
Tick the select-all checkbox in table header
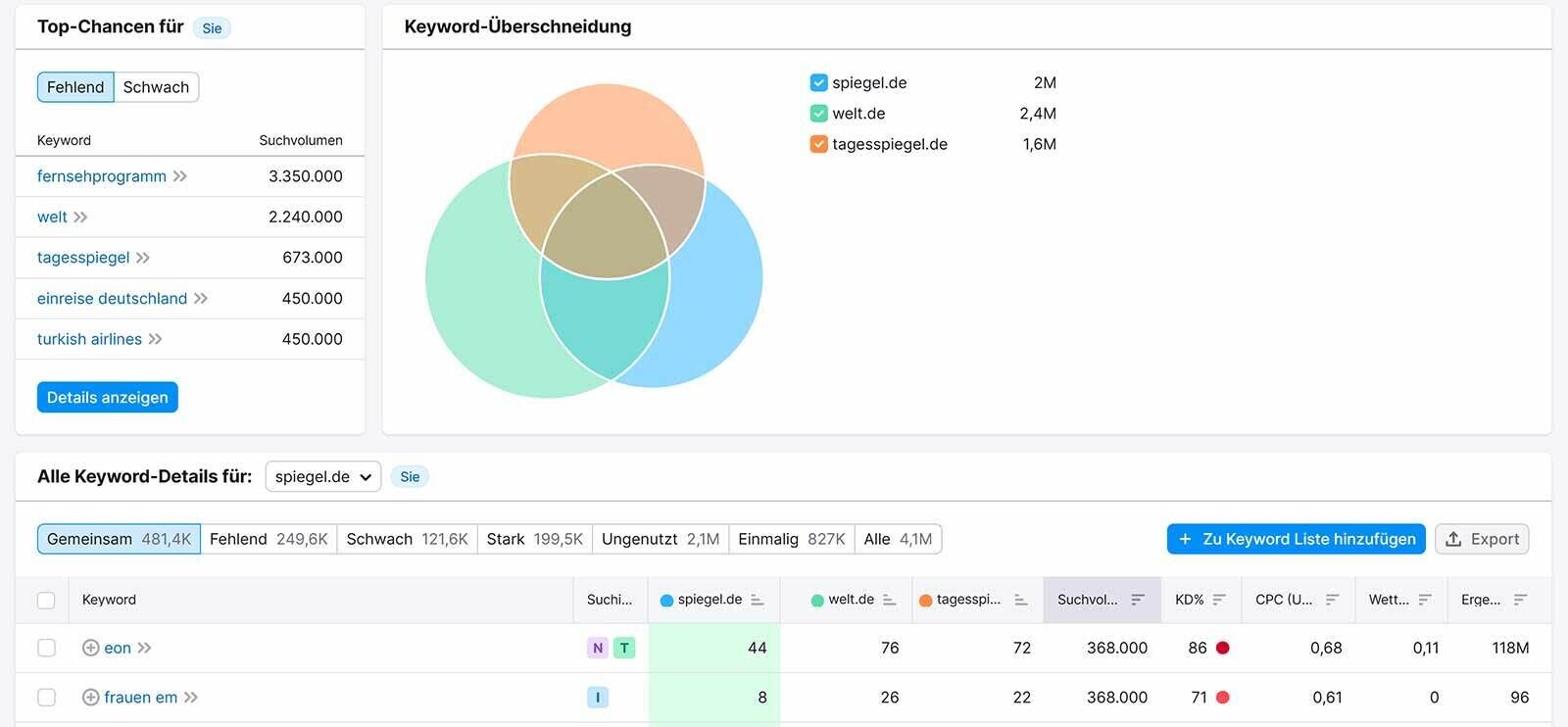[46, 601]
